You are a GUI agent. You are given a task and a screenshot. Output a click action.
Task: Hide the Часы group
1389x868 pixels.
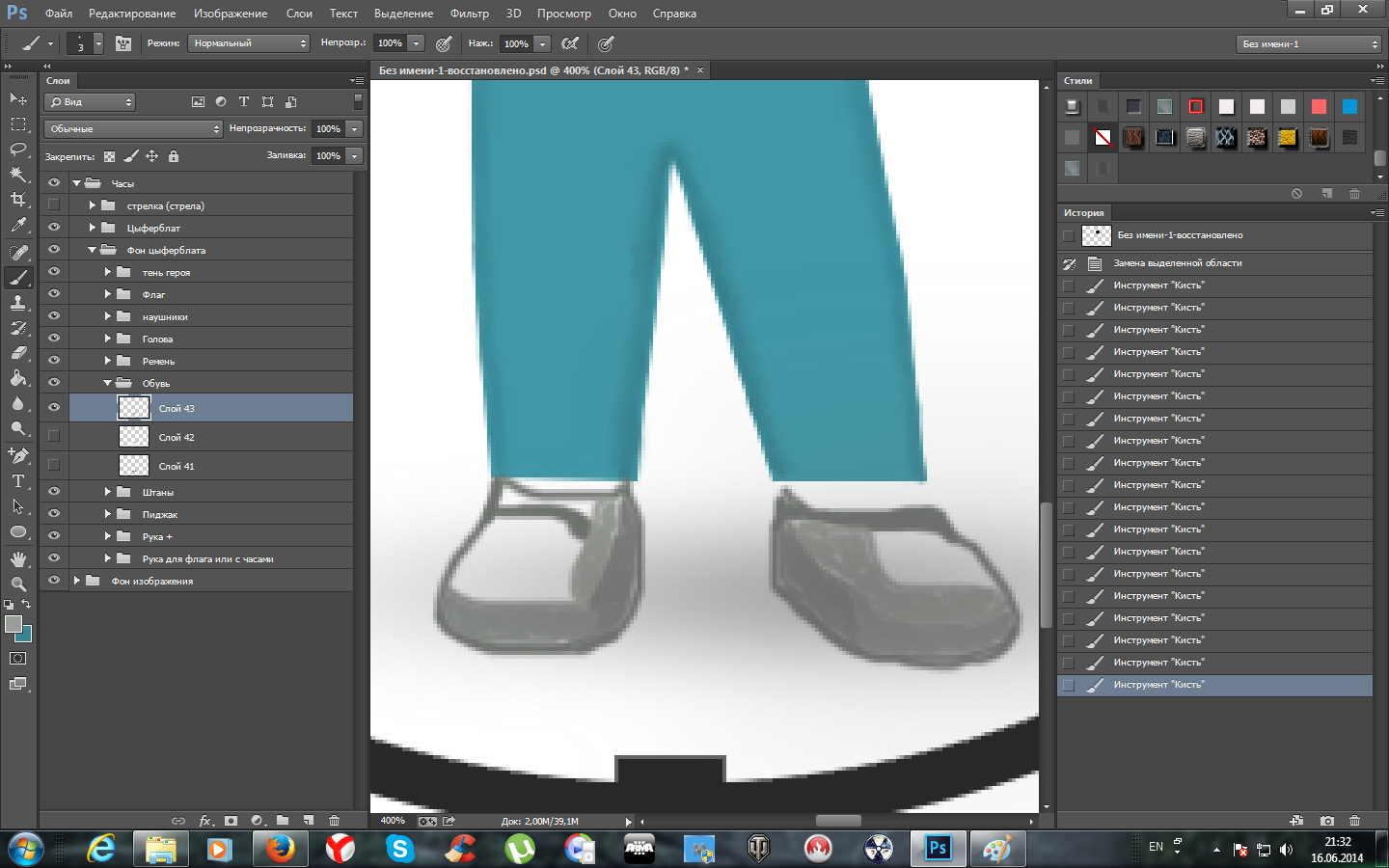[x=54, y=182]
